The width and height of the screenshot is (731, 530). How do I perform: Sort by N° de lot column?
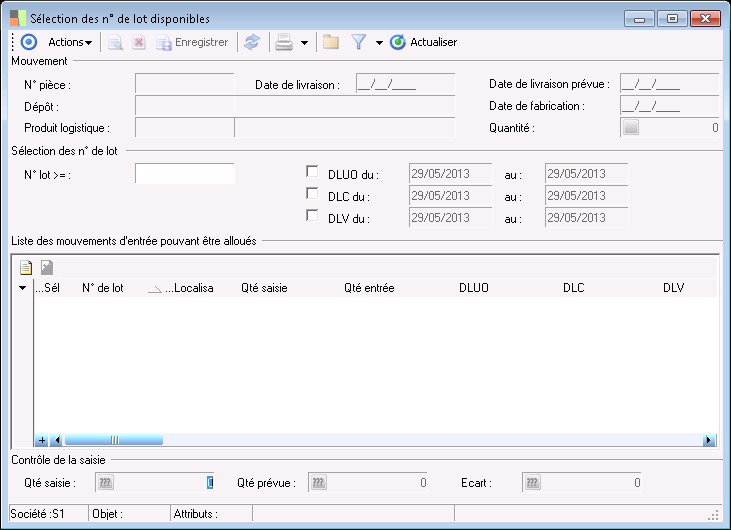[x=103, y=288]
